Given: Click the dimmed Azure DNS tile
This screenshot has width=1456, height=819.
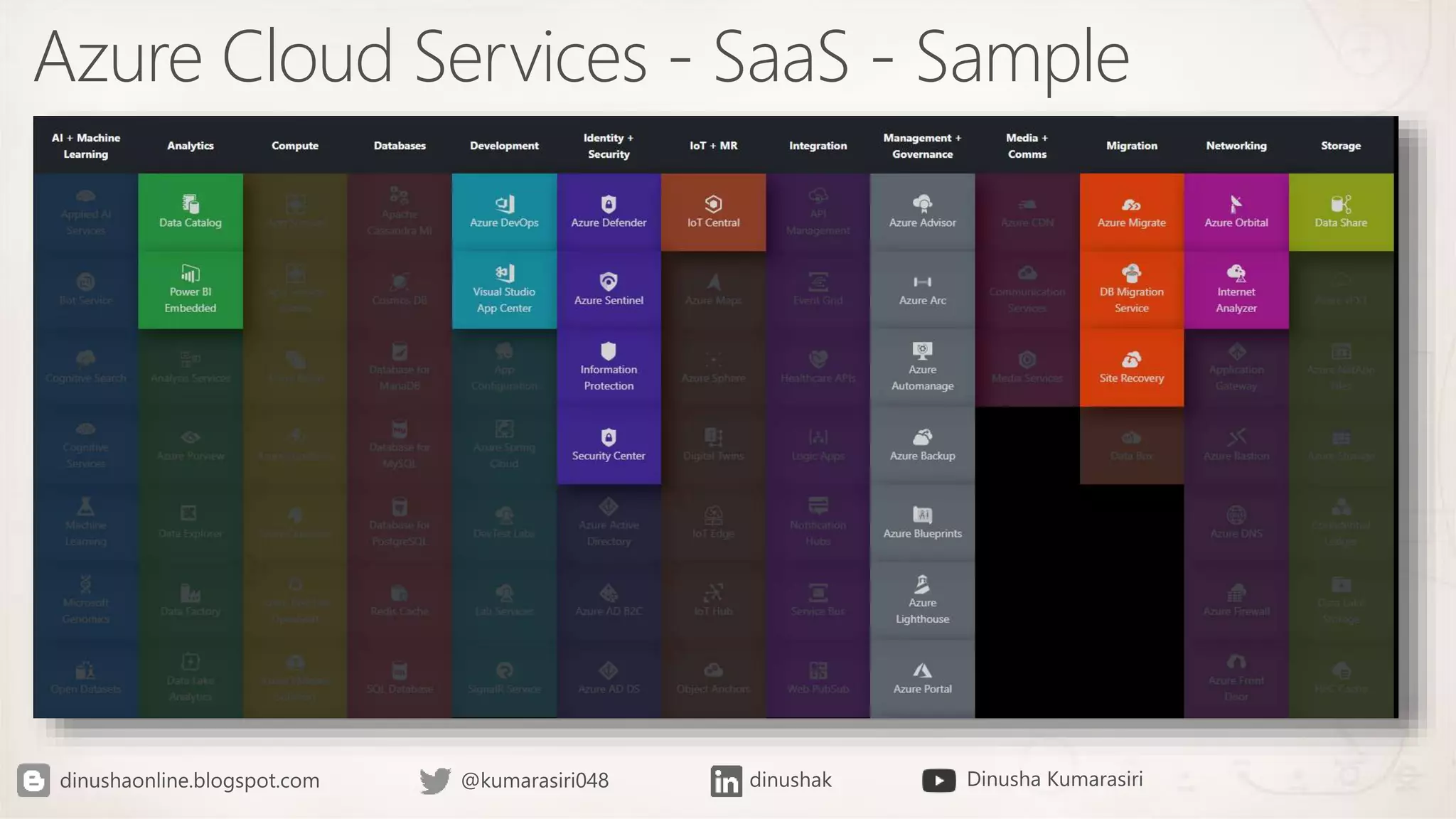Looking at the screenshot, I should click(x=1236, y=523).
